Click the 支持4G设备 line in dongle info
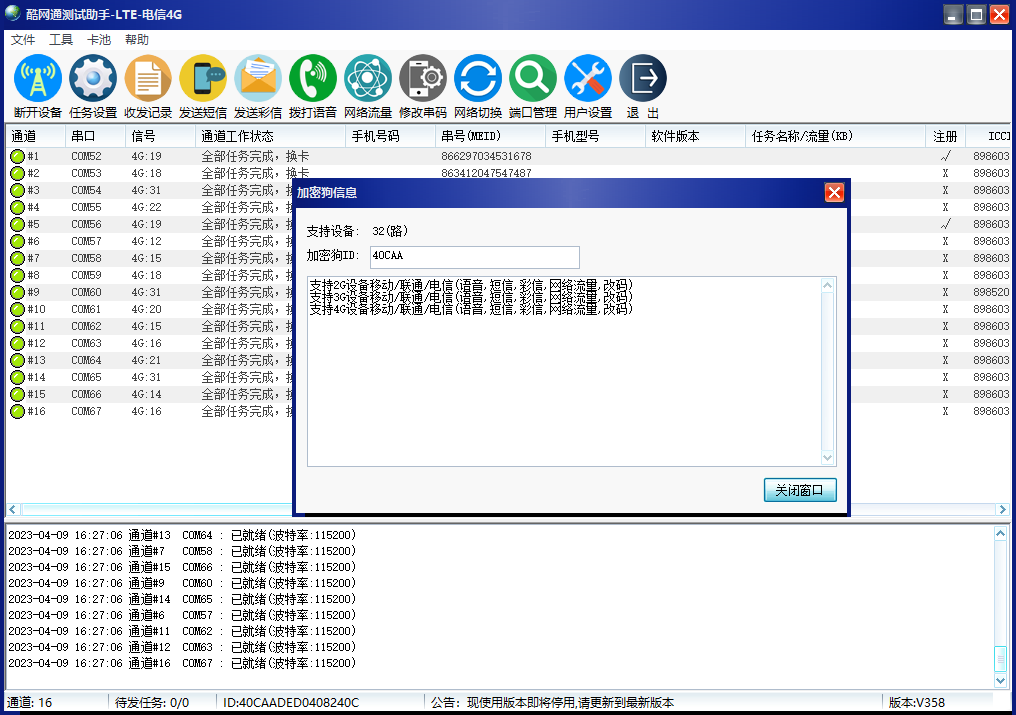1016x715 pixels. [x=471, y=309]
